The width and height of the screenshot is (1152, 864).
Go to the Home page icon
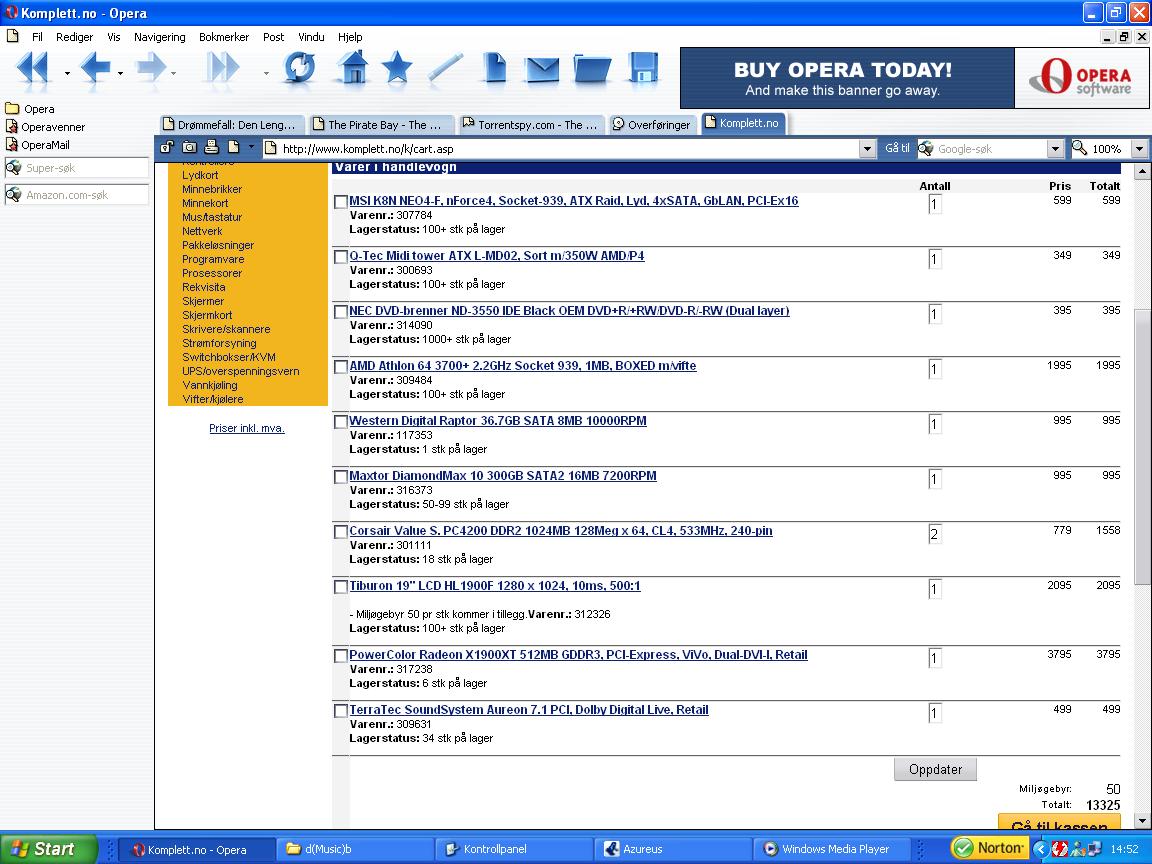coord(353,68)
